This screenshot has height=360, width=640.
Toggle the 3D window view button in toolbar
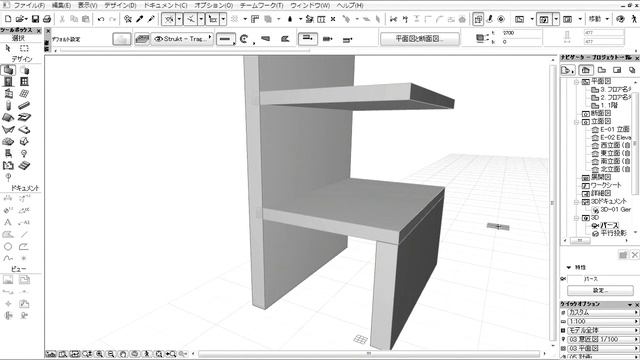coord(544,19)
